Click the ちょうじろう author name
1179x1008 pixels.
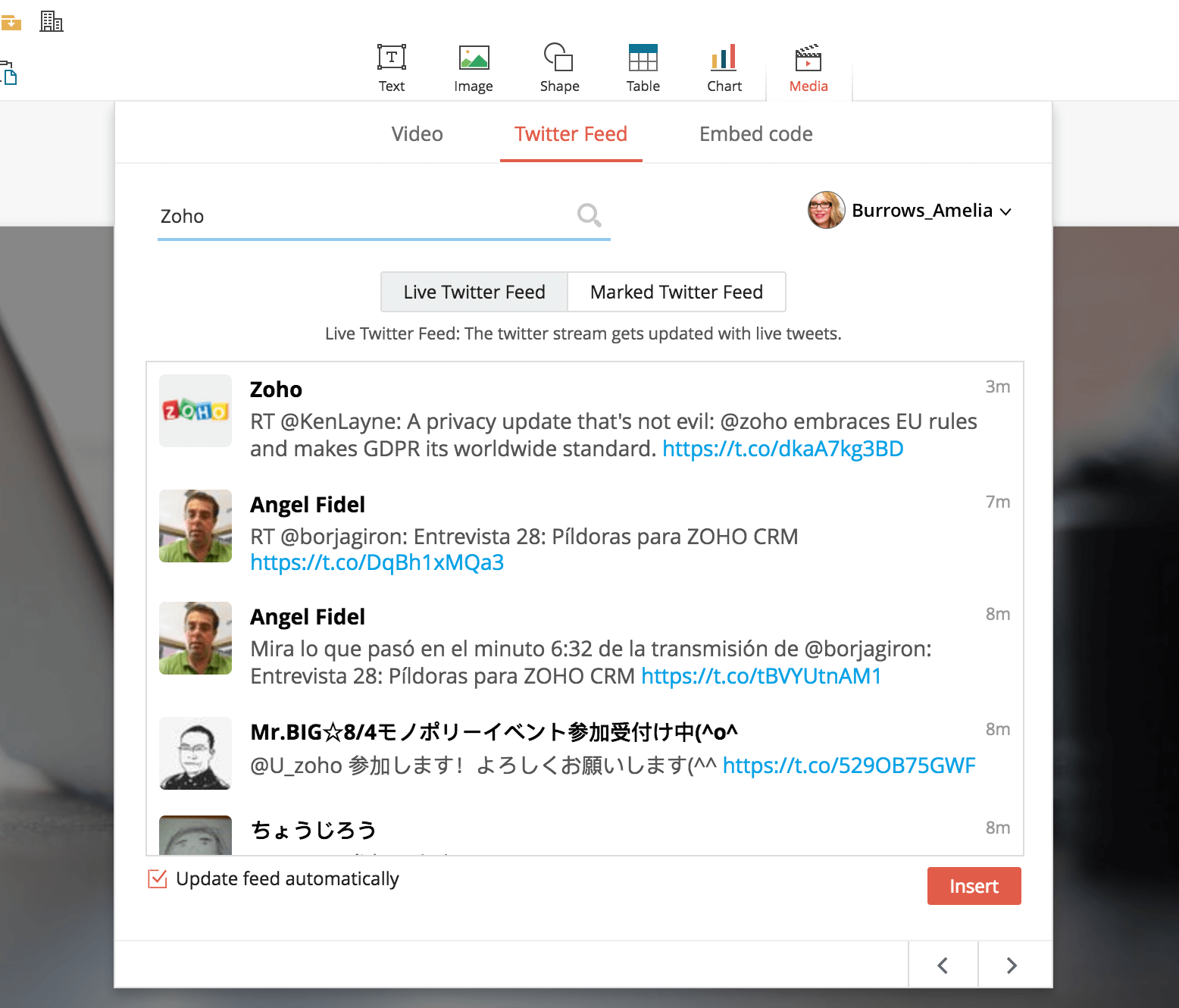pos(314,830)
